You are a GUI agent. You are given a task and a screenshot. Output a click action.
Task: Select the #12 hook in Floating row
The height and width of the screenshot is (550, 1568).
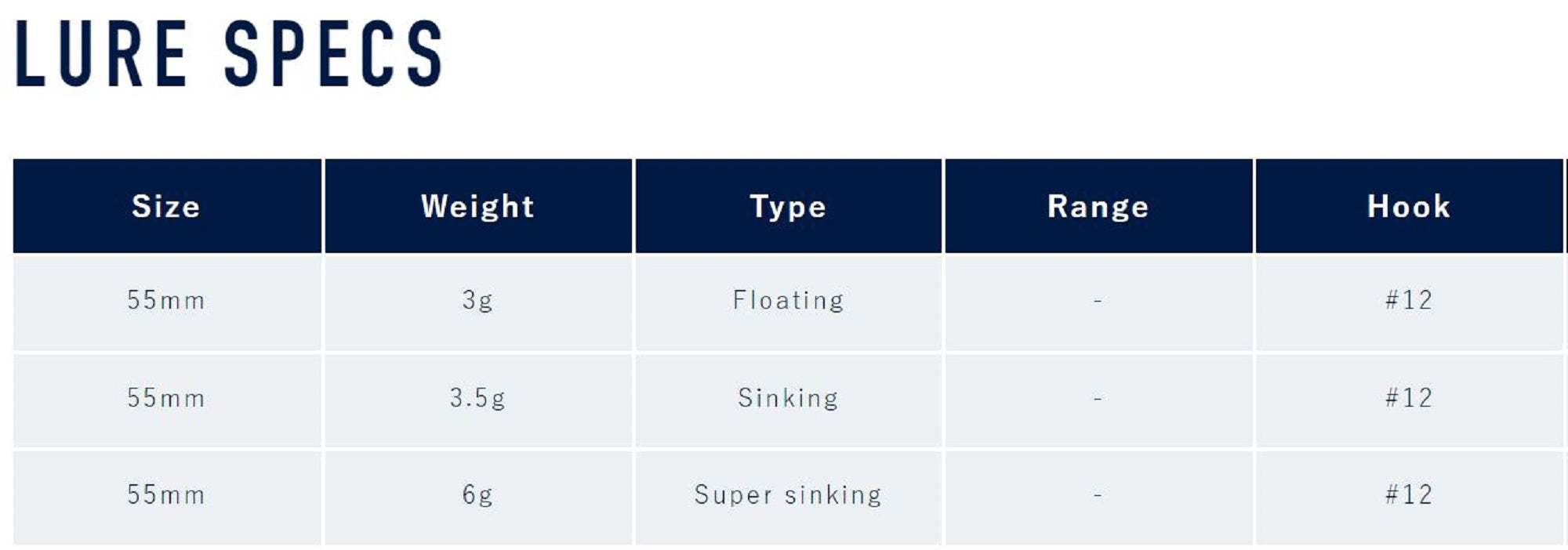pyautogui.click(x=1408, y=300)
